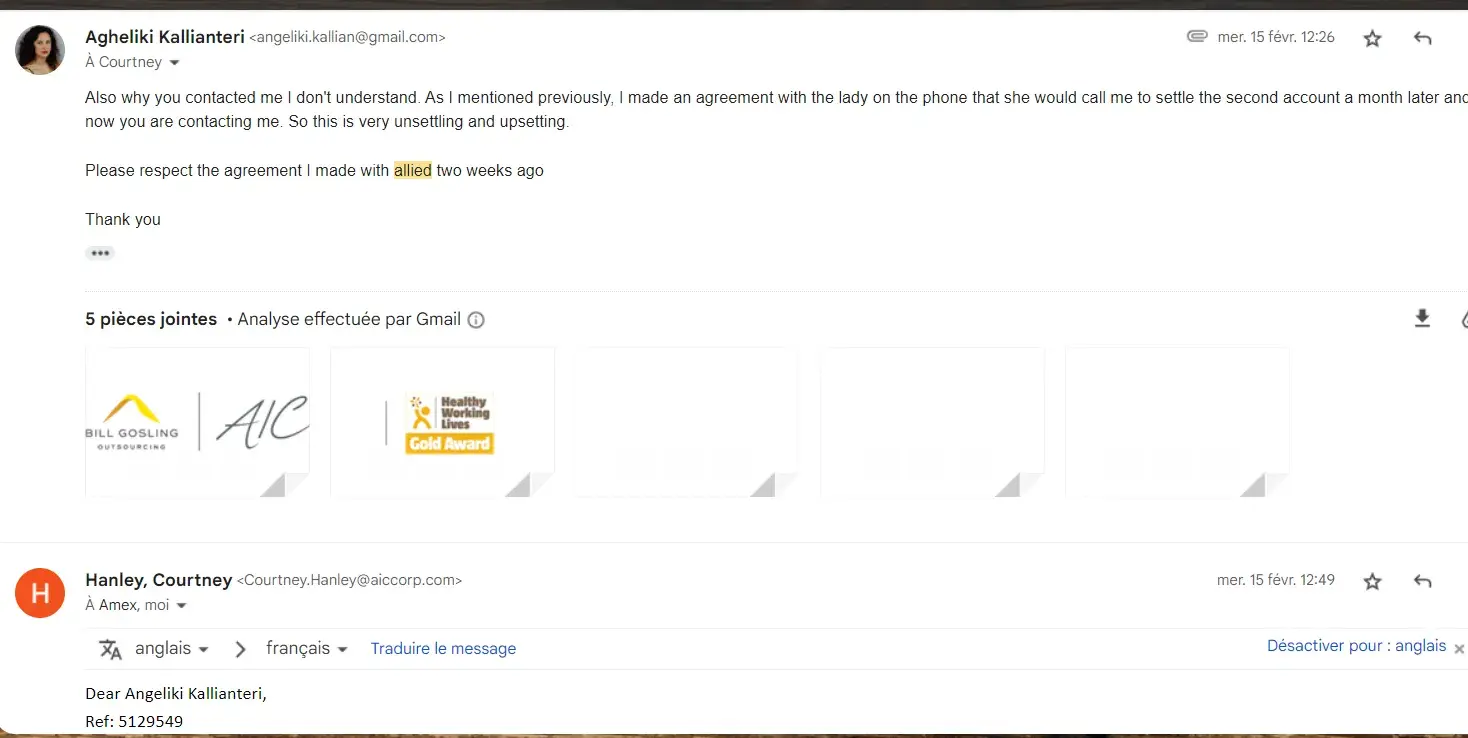This screenshot has width=1468, height=738.
Task: Download all attachments
Action: 1422,319
